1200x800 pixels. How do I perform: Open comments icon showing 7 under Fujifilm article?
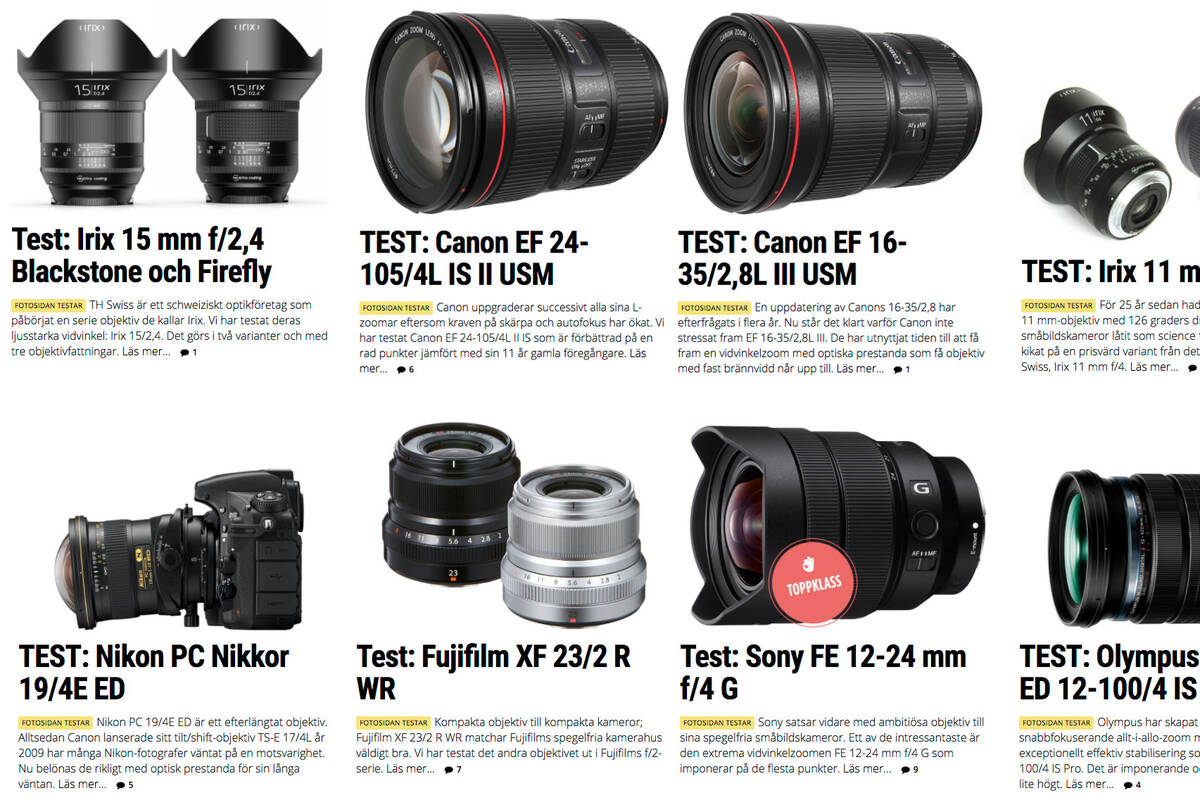click(453, 770)
